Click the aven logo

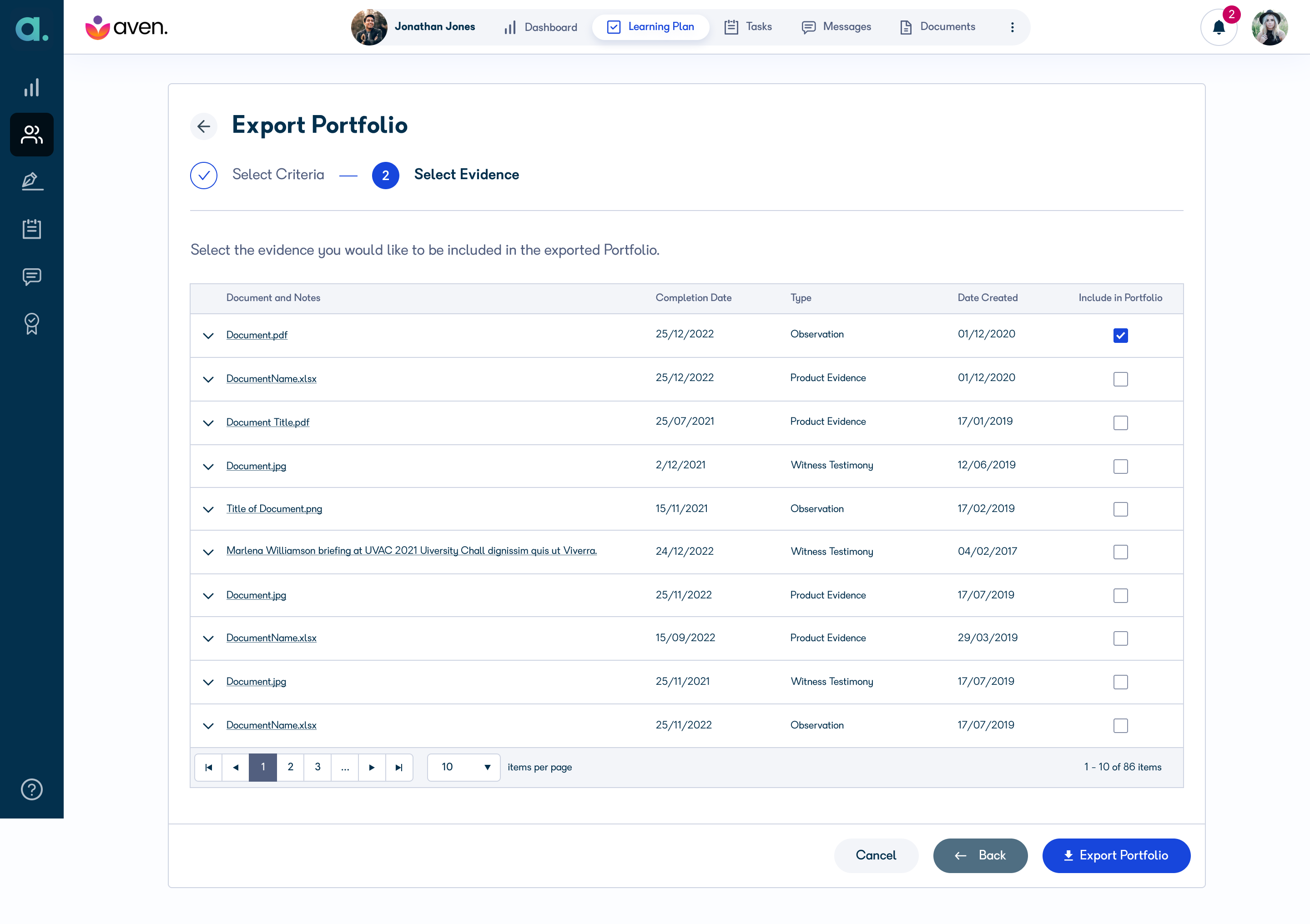tap(126, 27)
